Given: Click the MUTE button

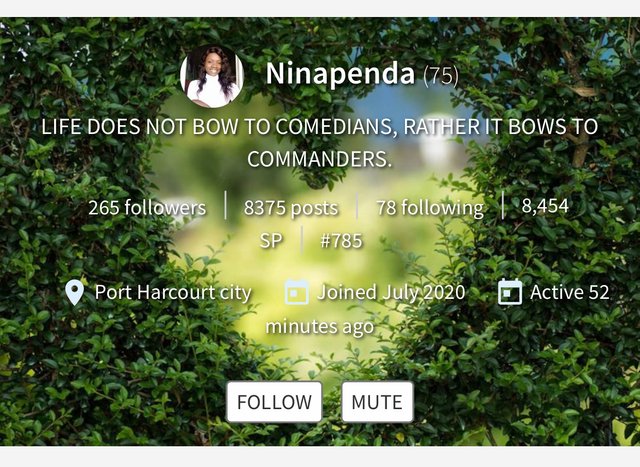Looking at the screenshot, I should [x=377, y=402].
